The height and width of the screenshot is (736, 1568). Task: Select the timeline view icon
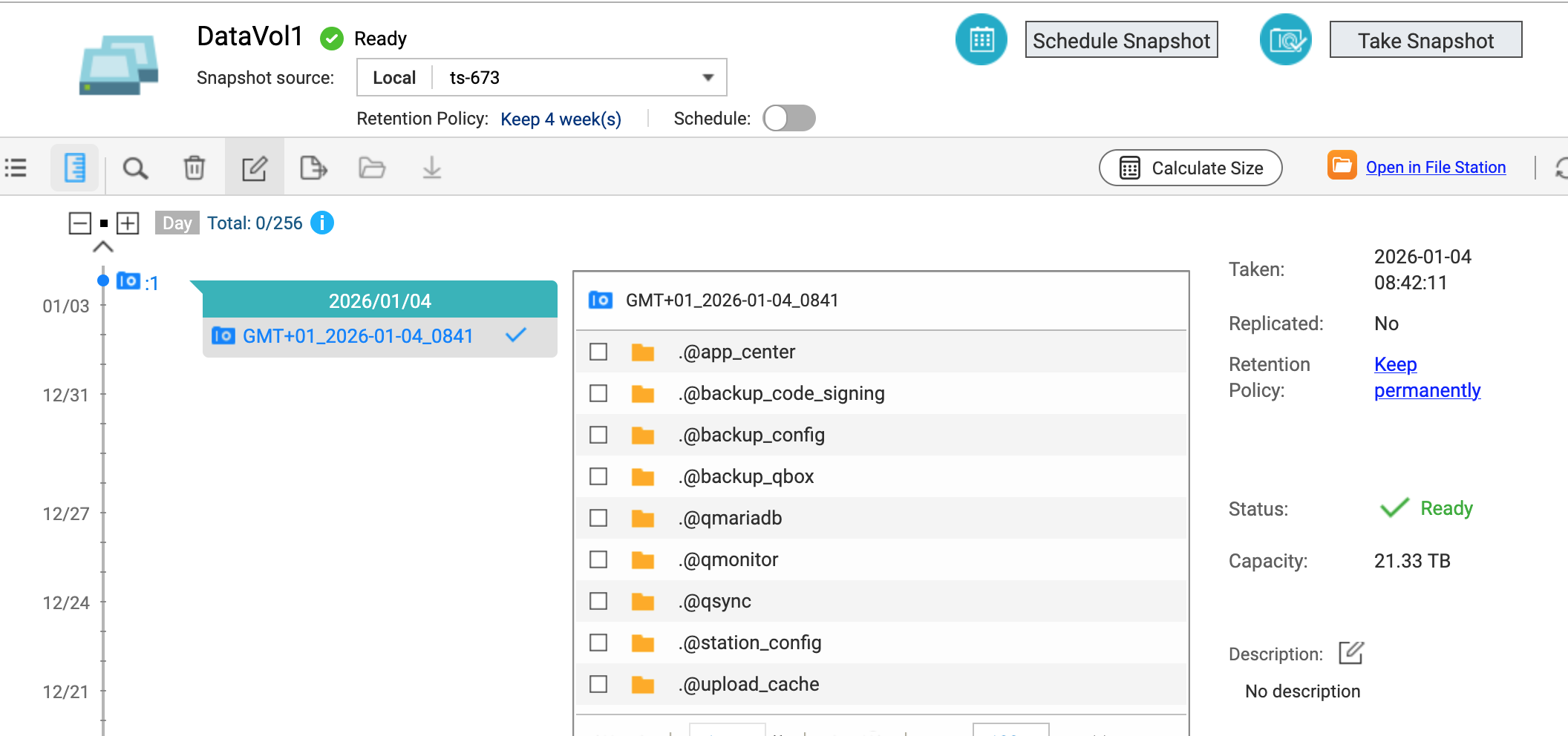(x=75, y=168)
